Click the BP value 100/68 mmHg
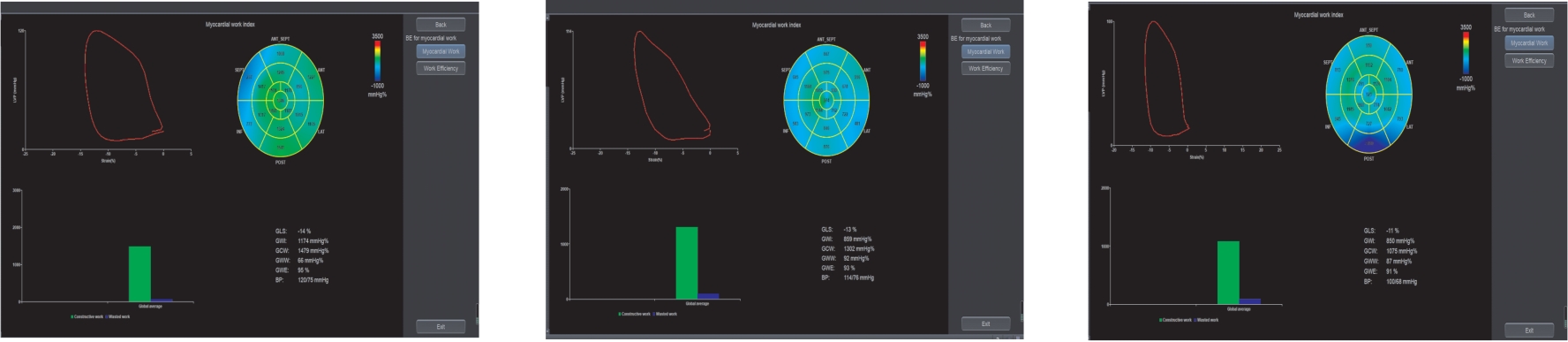The width and height of the screenshot is (1568, 342). tap(1402, 282)
